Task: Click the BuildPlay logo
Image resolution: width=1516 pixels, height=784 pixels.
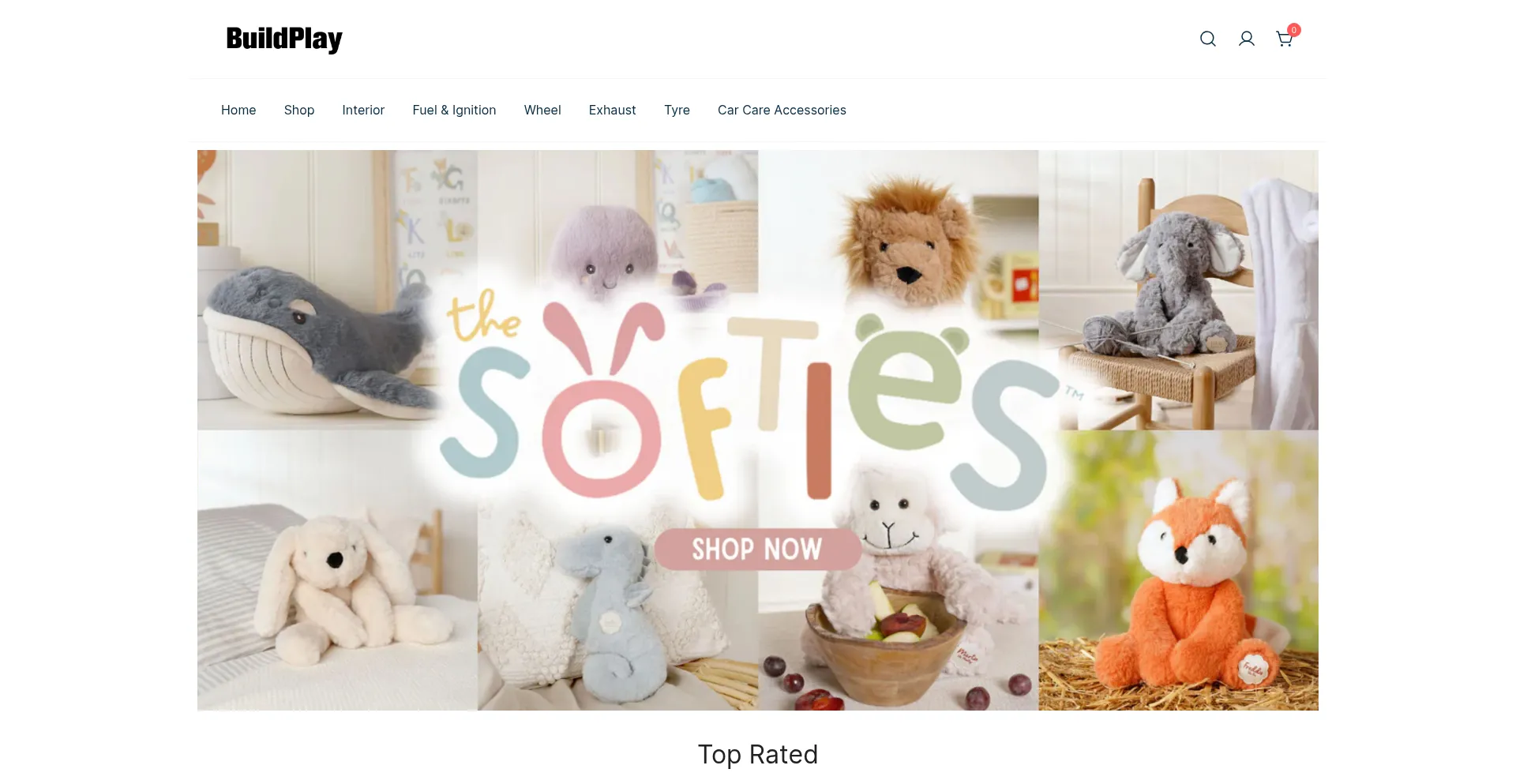Action: [284, 39]
